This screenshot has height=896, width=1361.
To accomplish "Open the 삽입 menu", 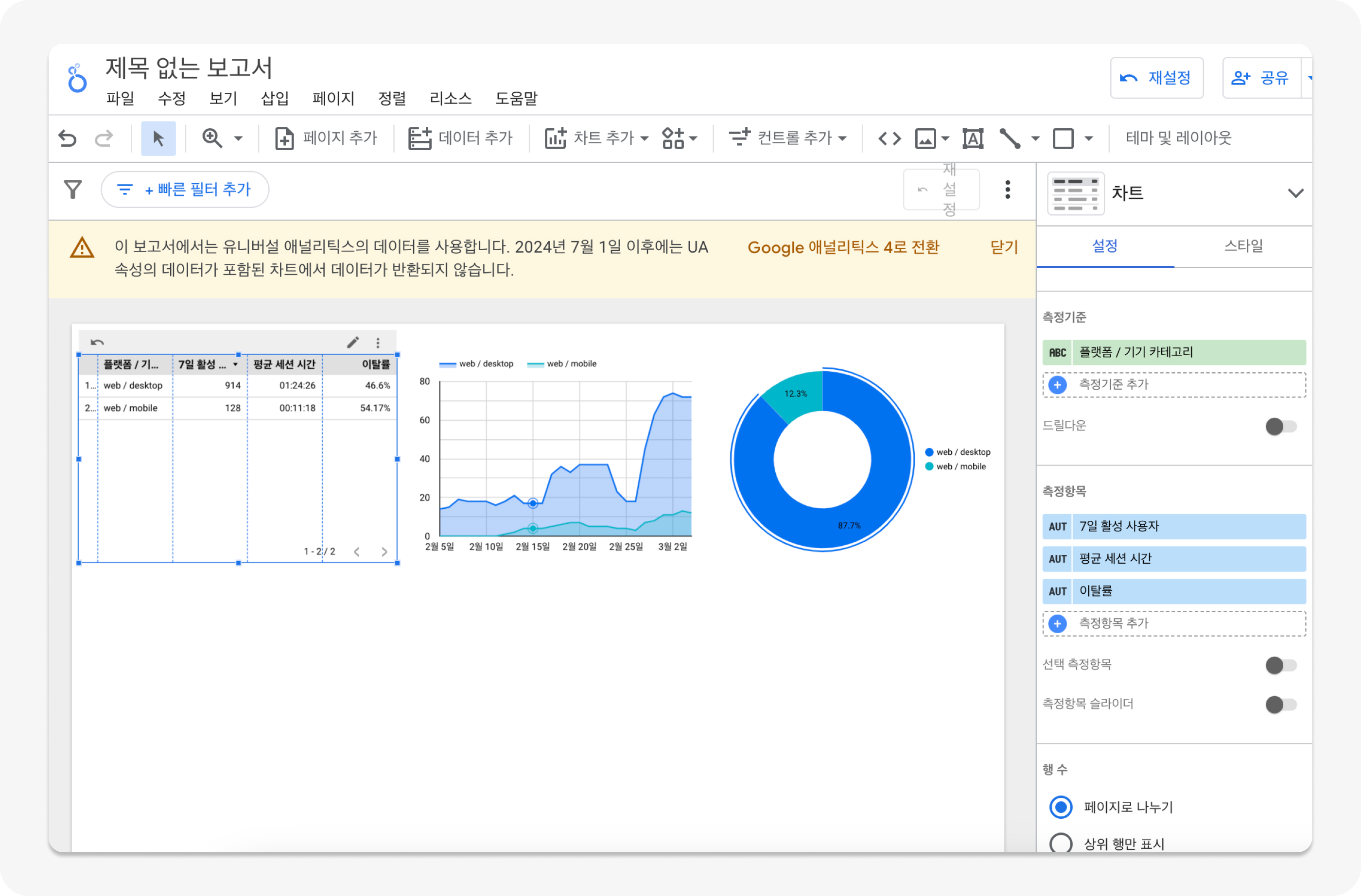I will coord(275,98).
